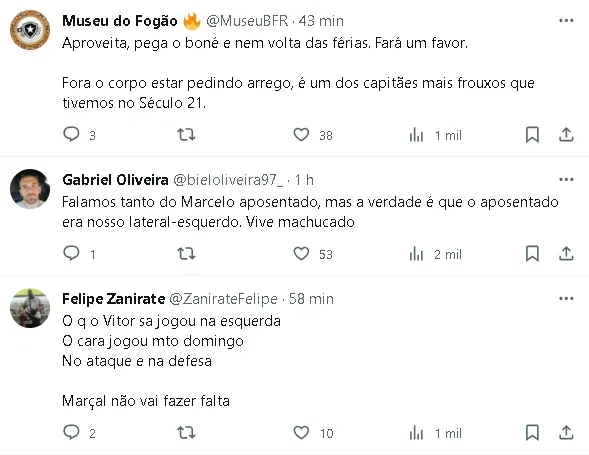
Task: View Museu do Fogão's avatar
Action: tap(30, 30)
